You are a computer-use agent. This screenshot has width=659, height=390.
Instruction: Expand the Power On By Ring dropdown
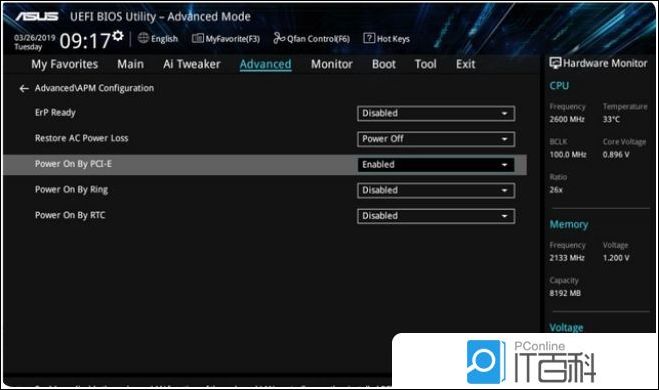[x=436, y=190]
